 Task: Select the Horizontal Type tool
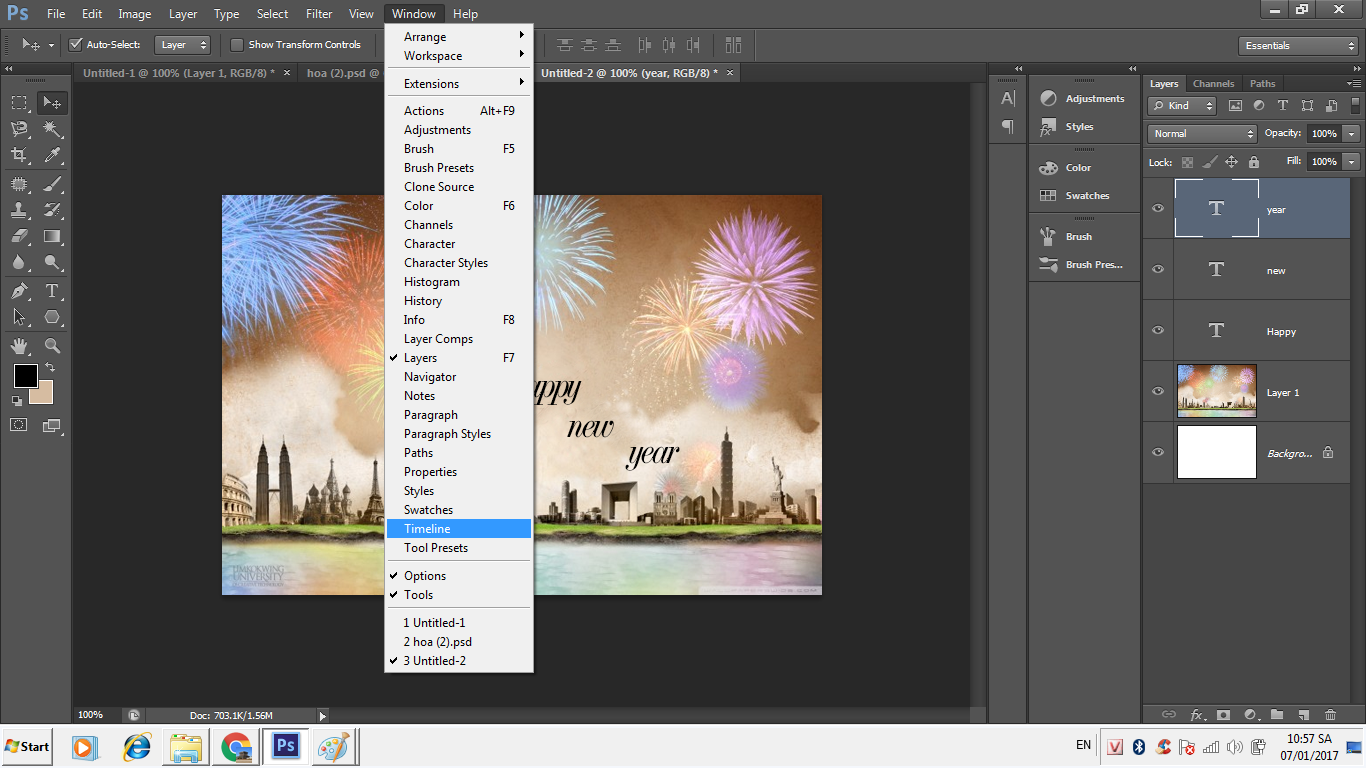(x=52, y=291)
